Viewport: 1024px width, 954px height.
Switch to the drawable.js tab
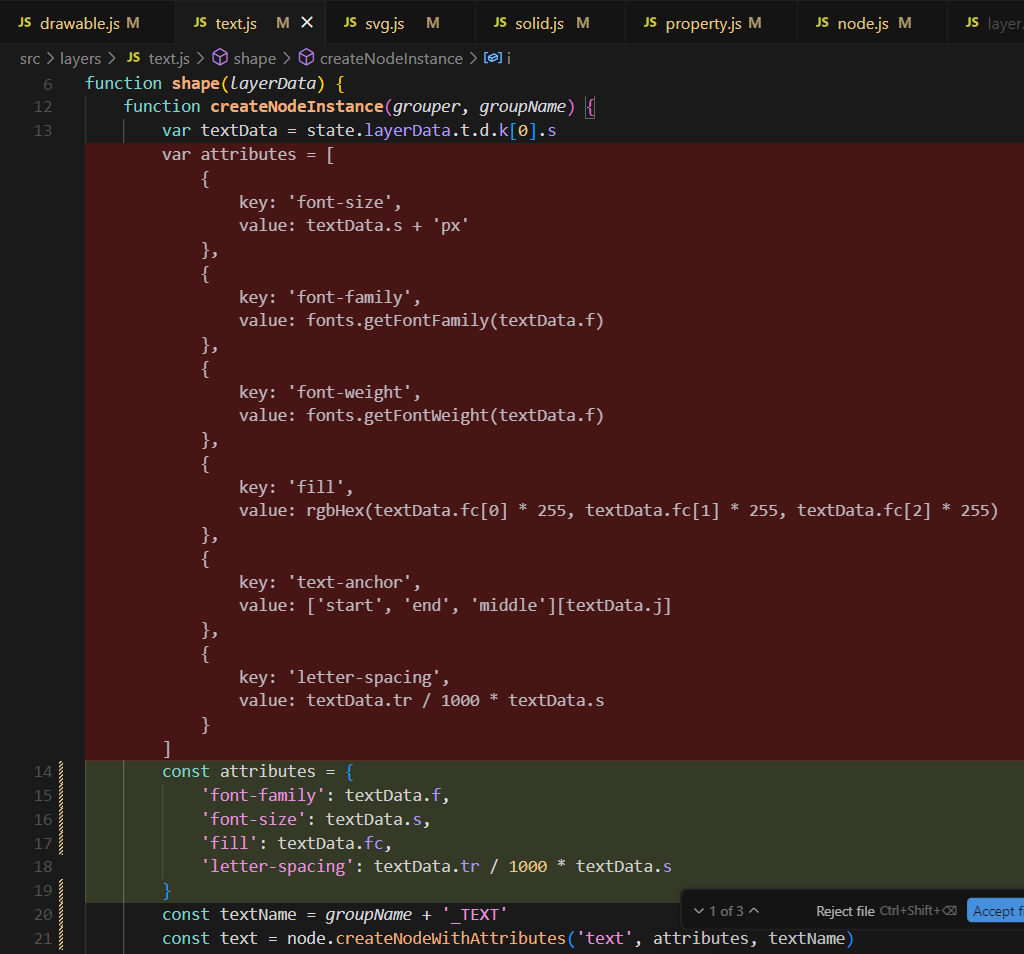pyautogui.click(x=80, y=22)
